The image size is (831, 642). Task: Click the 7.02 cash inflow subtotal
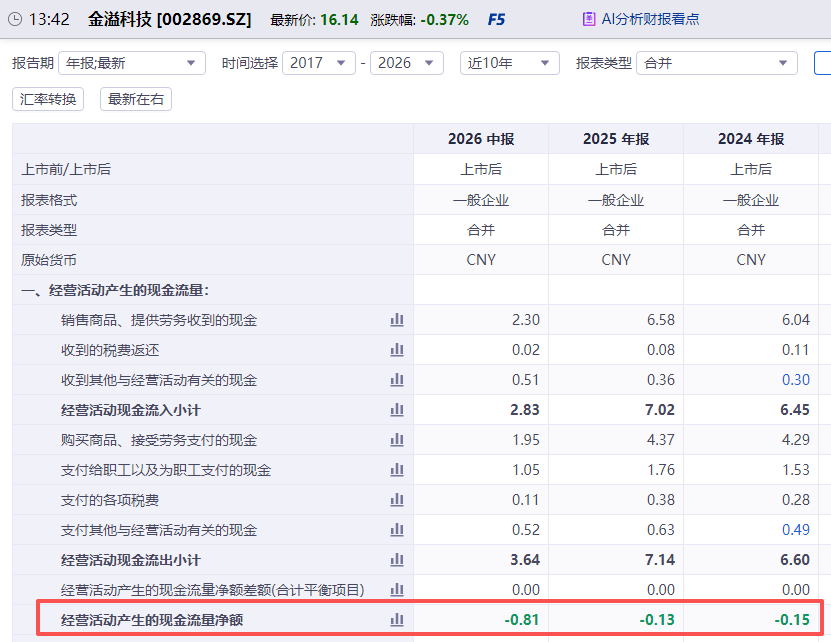click(x=660, y=410)
